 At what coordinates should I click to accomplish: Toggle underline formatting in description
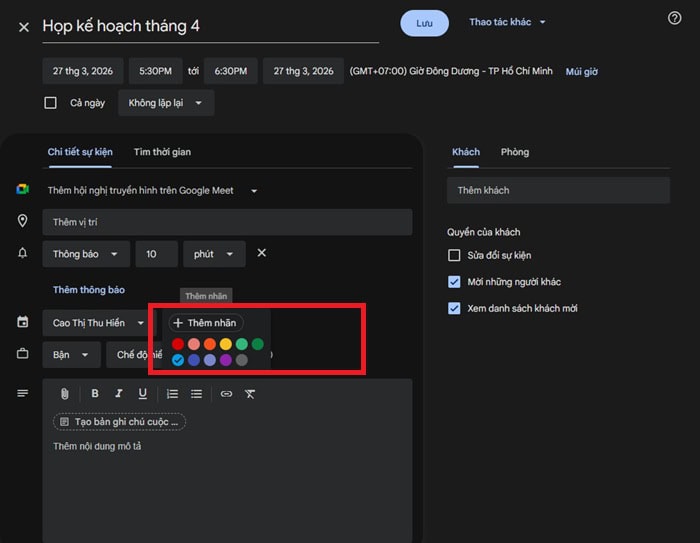tap(143, 394)
